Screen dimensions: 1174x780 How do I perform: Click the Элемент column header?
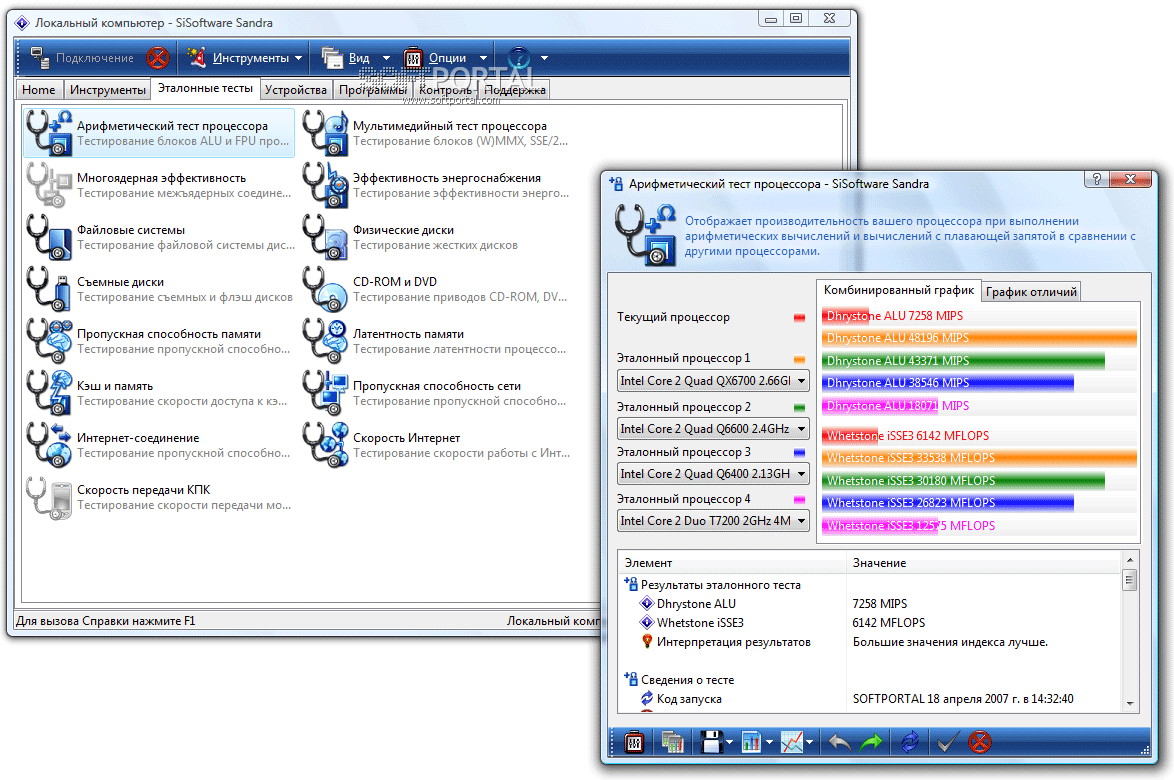(732, 562)
